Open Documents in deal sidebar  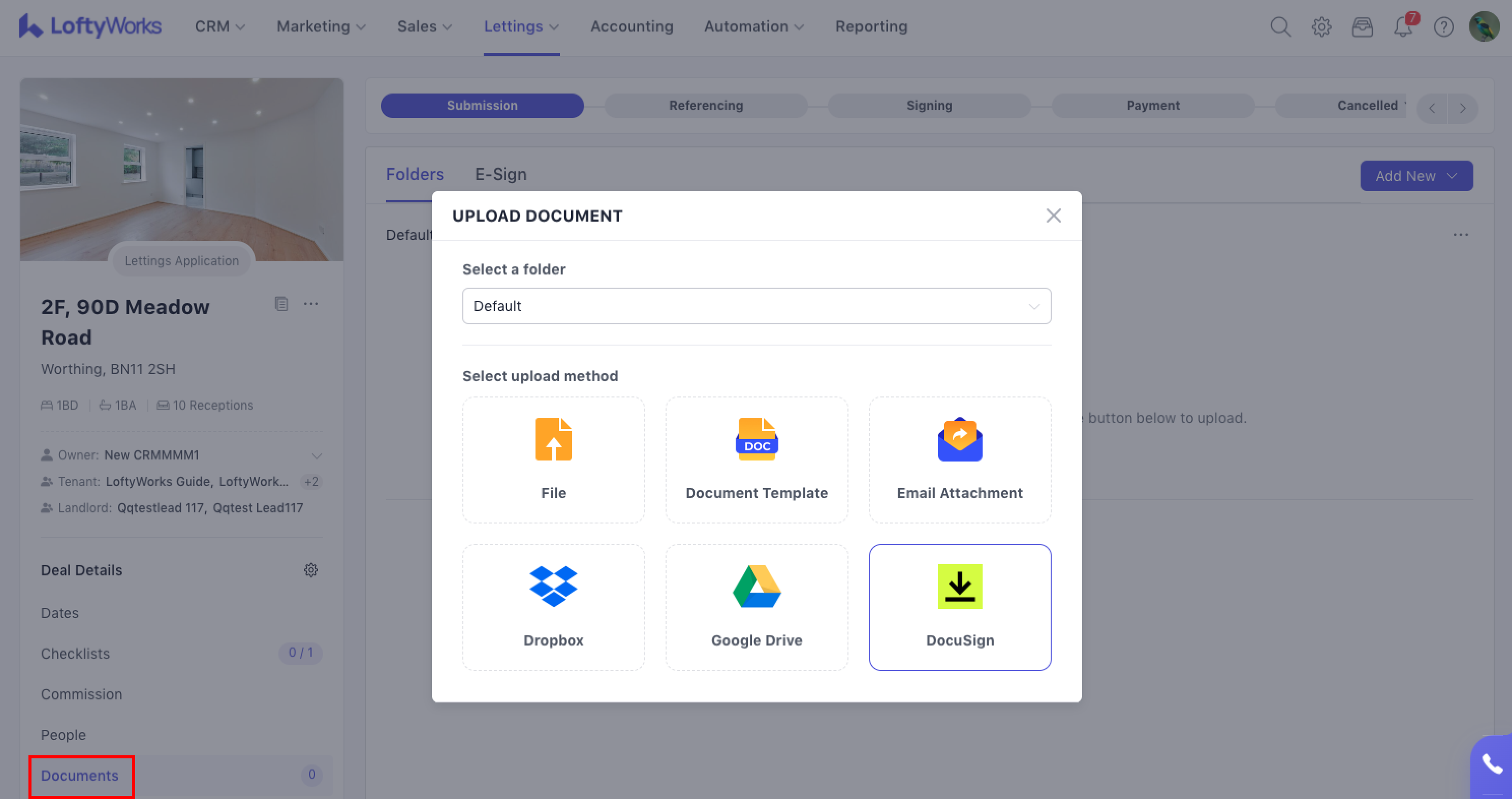(80, 776)
